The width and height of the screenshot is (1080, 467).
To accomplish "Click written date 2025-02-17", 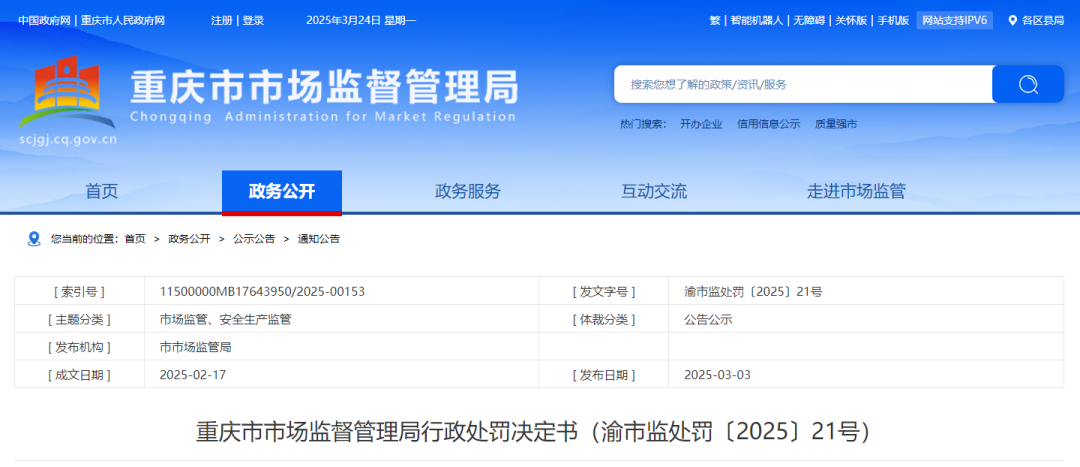I will pyautogui.click(x=192, y=375).
